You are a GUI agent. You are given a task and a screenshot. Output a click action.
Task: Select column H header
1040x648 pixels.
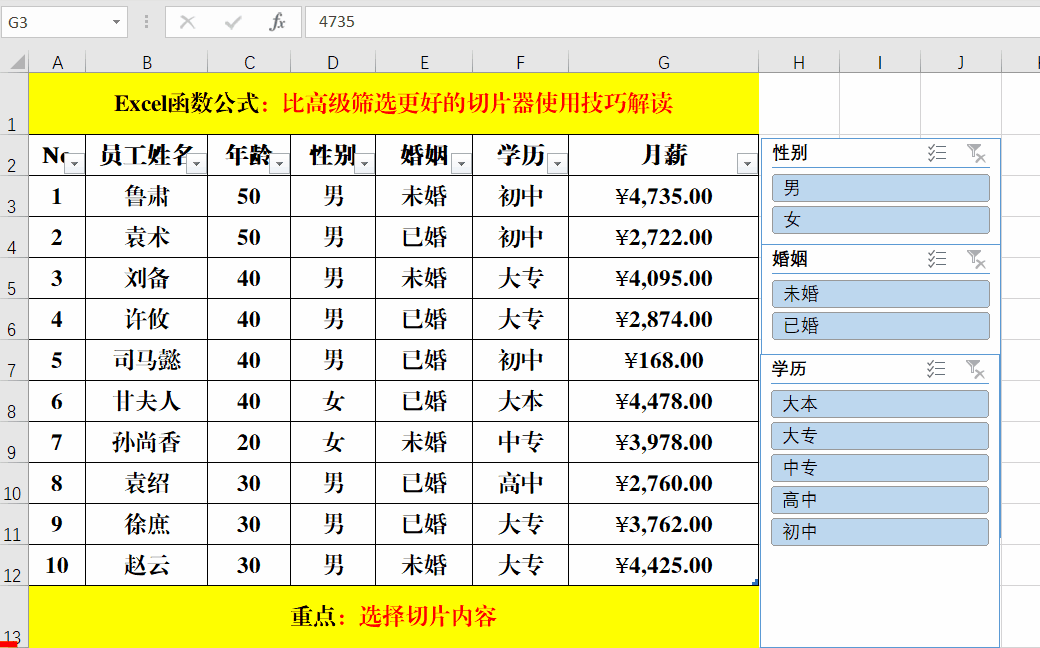click(x=799, y=62)
